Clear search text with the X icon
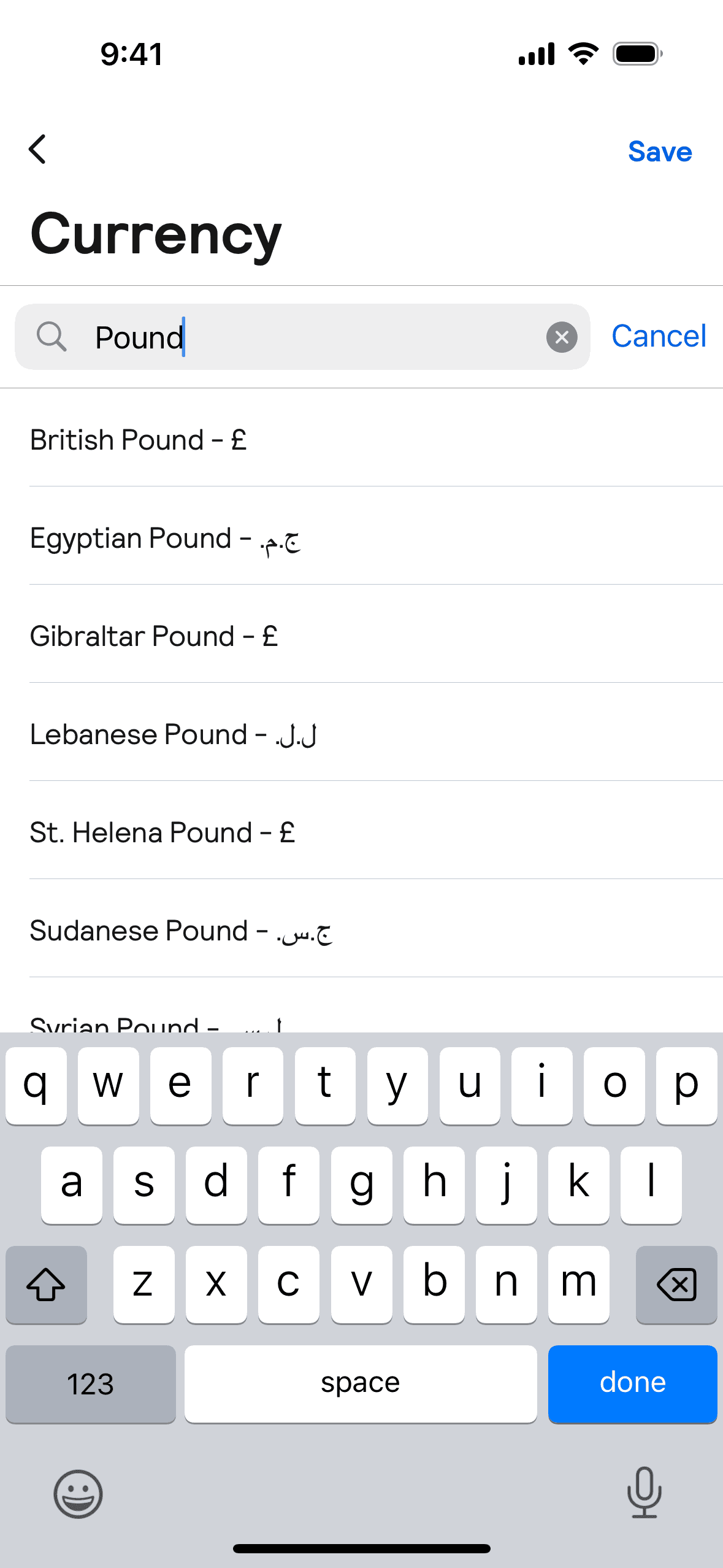The image size is (723, 1568). point(561,337)
